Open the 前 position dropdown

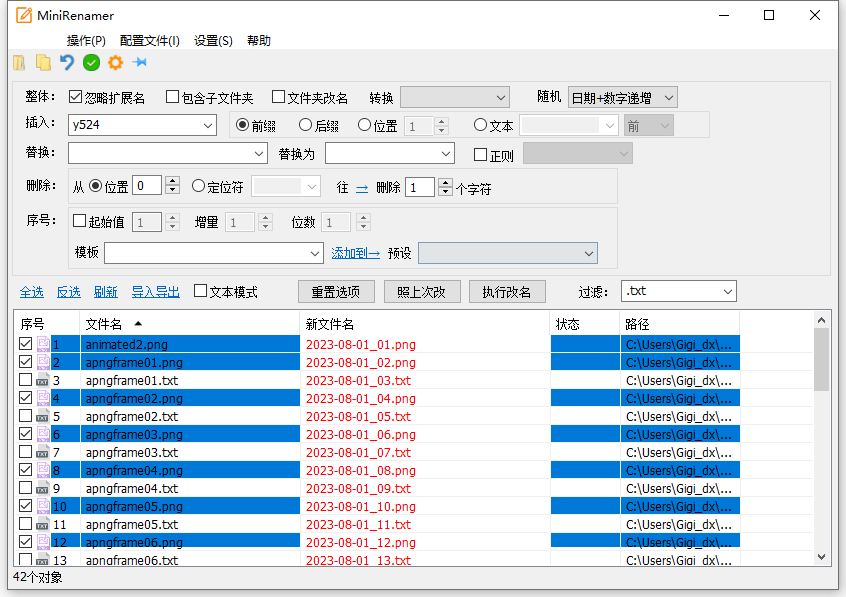coord(649,126)
